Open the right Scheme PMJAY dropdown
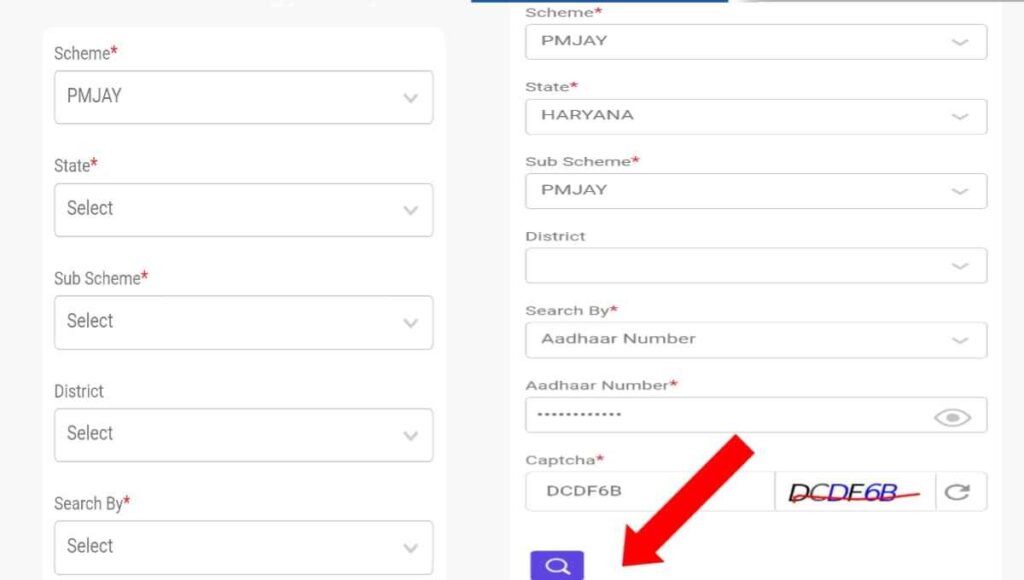Screen dimensions: 1024x580 coord(755,41)
